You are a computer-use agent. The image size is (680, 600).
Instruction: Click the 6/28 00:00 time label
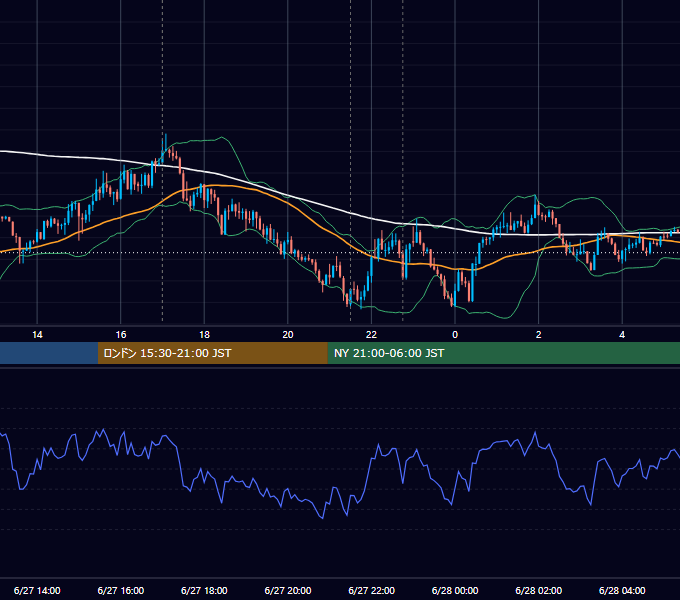click(x=455, y=590)
